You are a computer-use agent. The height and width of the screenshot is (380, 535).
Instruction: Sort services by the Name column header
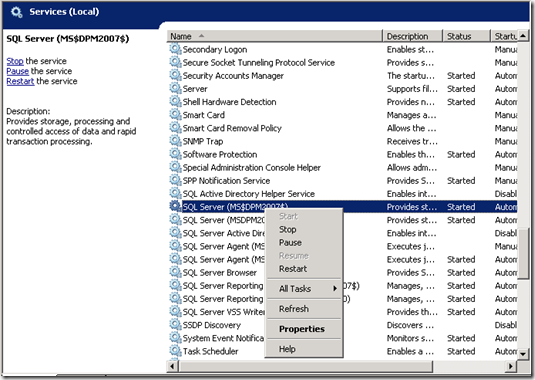tap(275, 36)
